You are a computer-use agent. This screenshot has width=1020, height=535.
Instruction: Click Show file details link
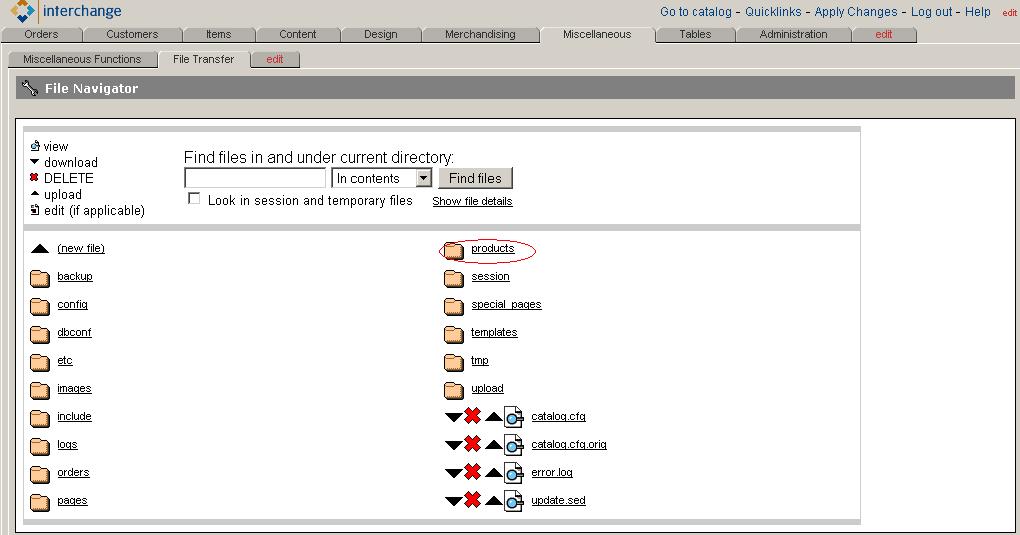point(472,201)
